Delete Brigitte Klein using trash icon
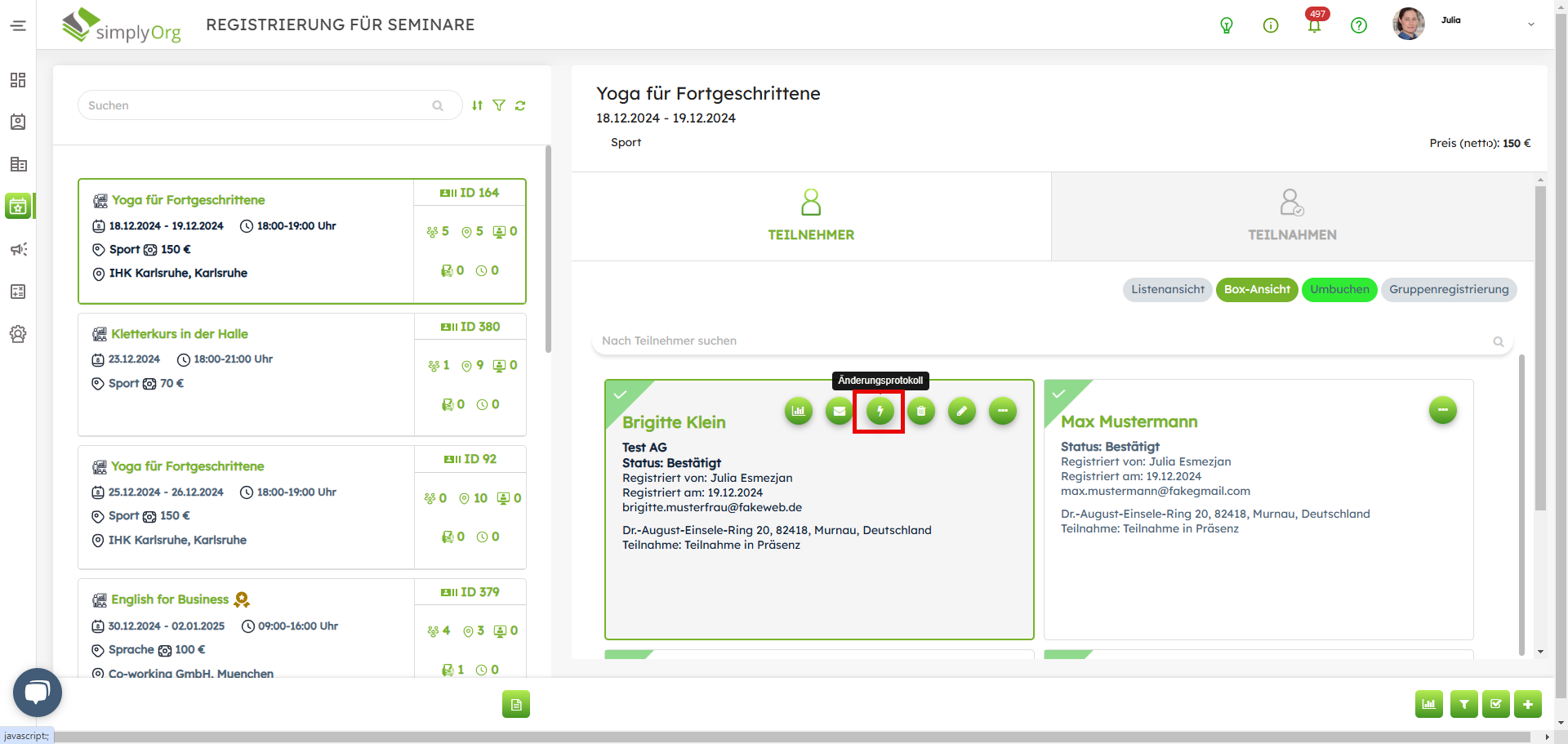1568x744 pixels. [920, 412]
